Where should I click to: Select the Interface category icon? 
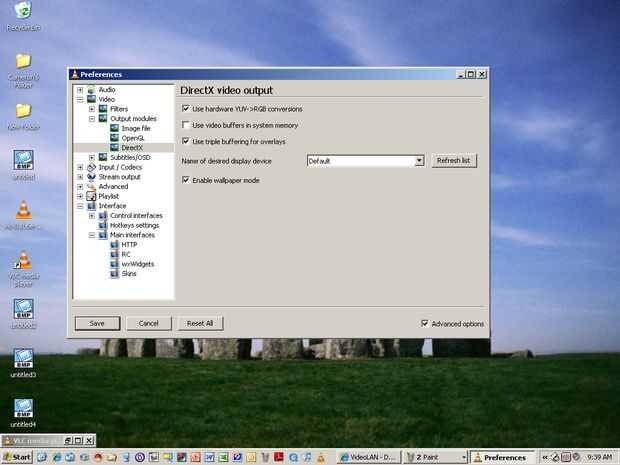[91, 206]
